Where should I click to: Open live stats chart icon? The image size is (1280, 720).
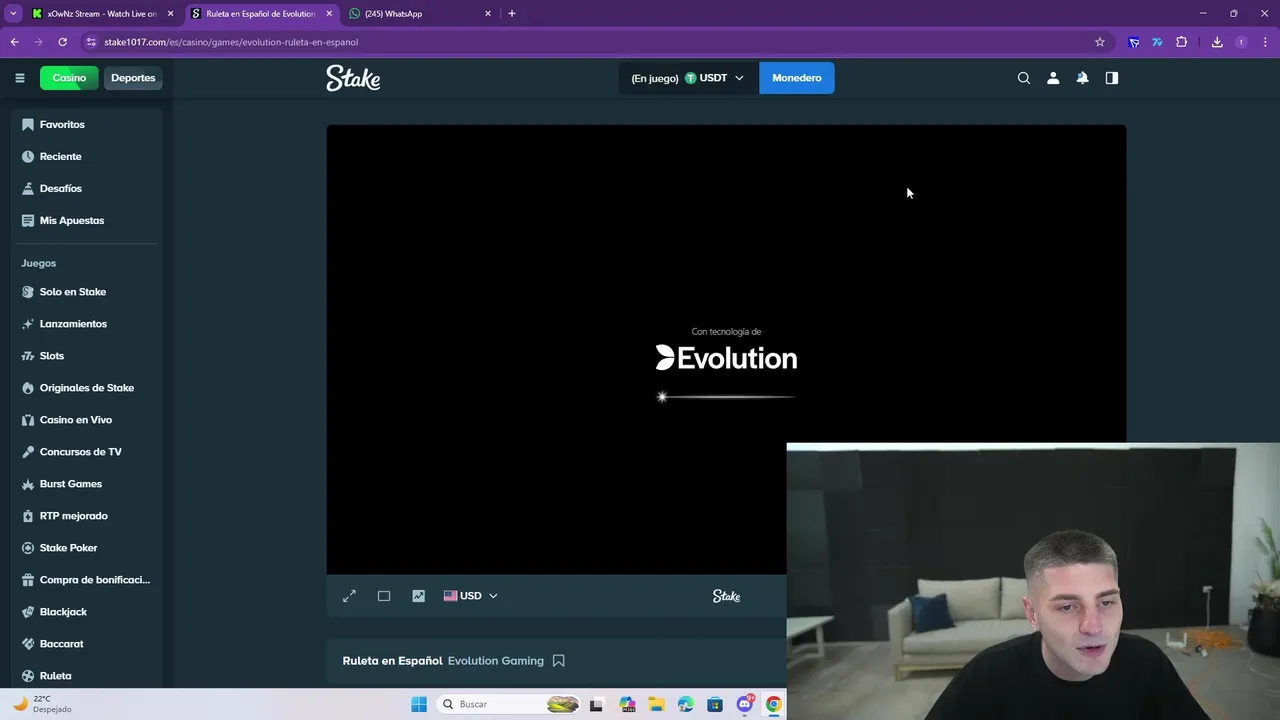(x=418, y=596)
